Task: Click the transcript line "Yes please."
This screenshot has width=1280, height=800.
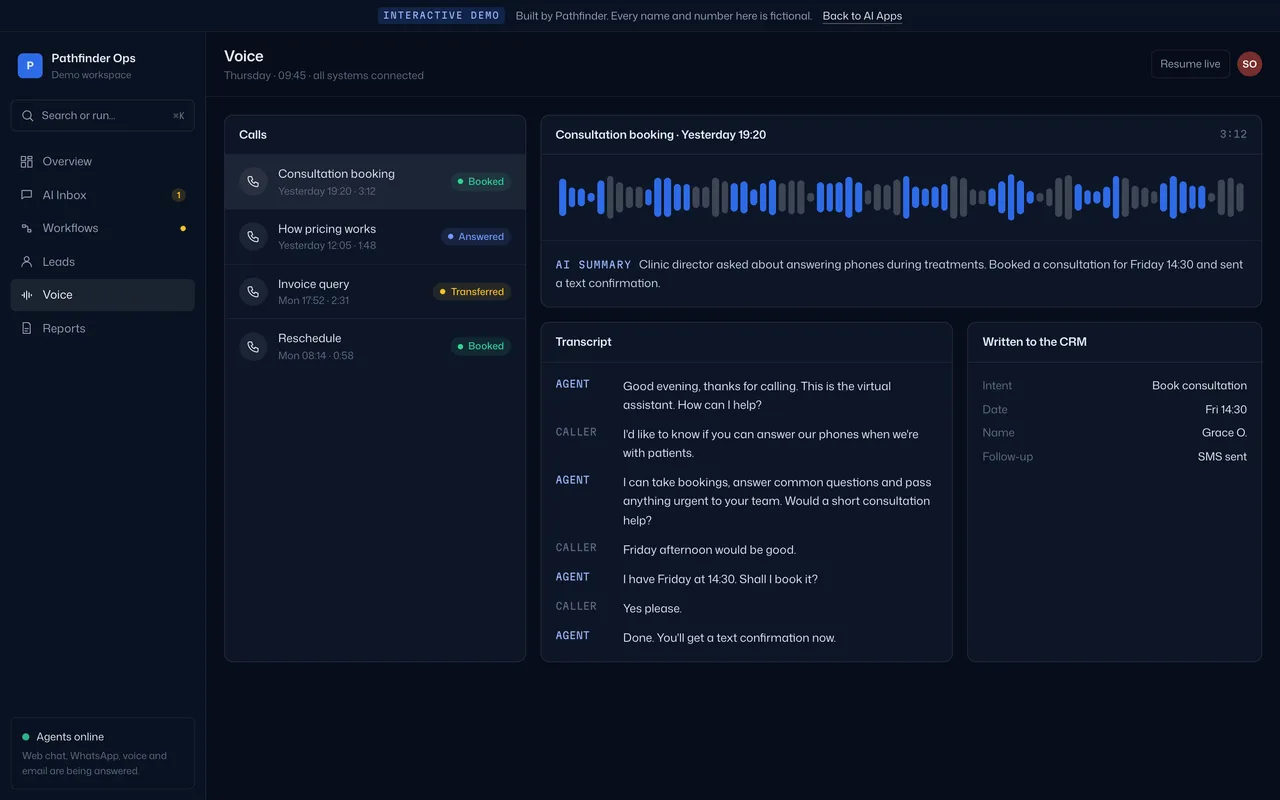Action: [x=652, y=609]
